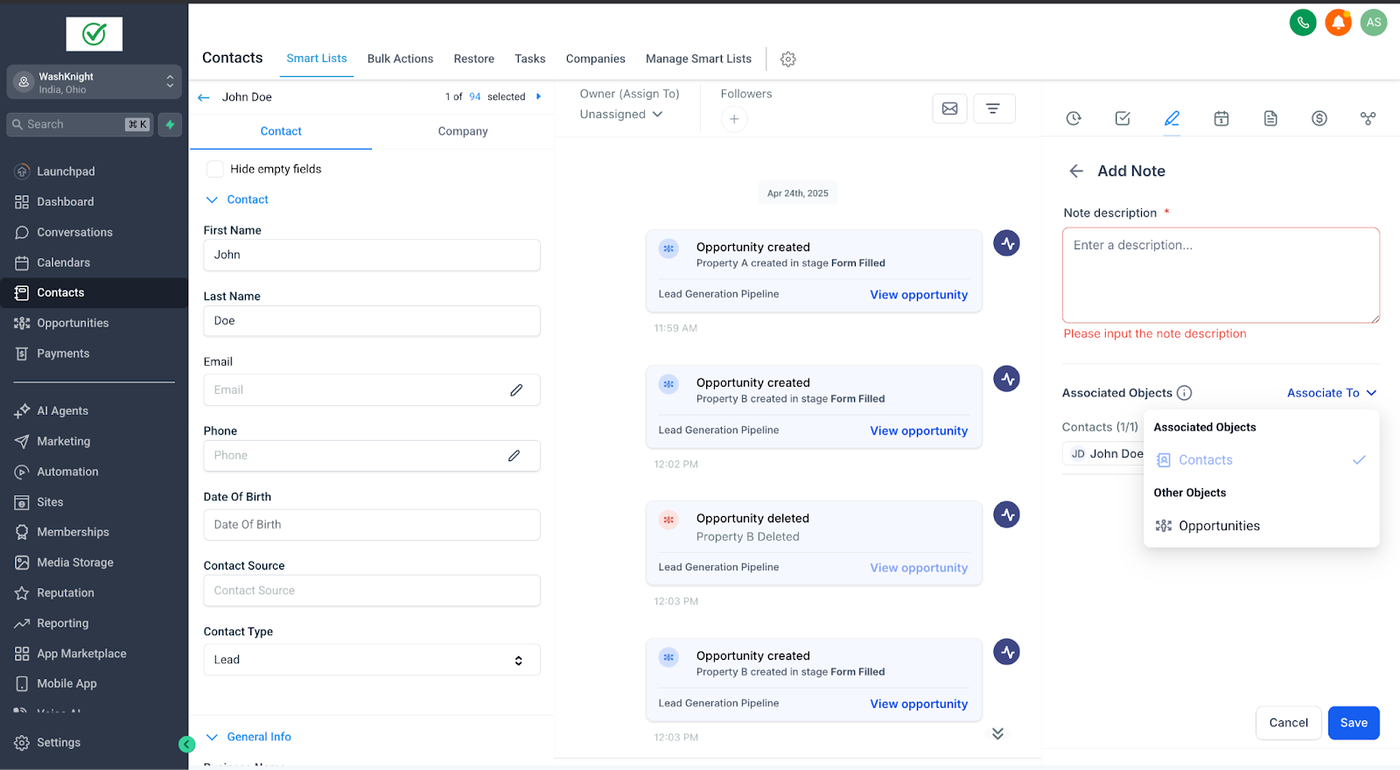Open the Contact Type dropdown

click(371, 660)
